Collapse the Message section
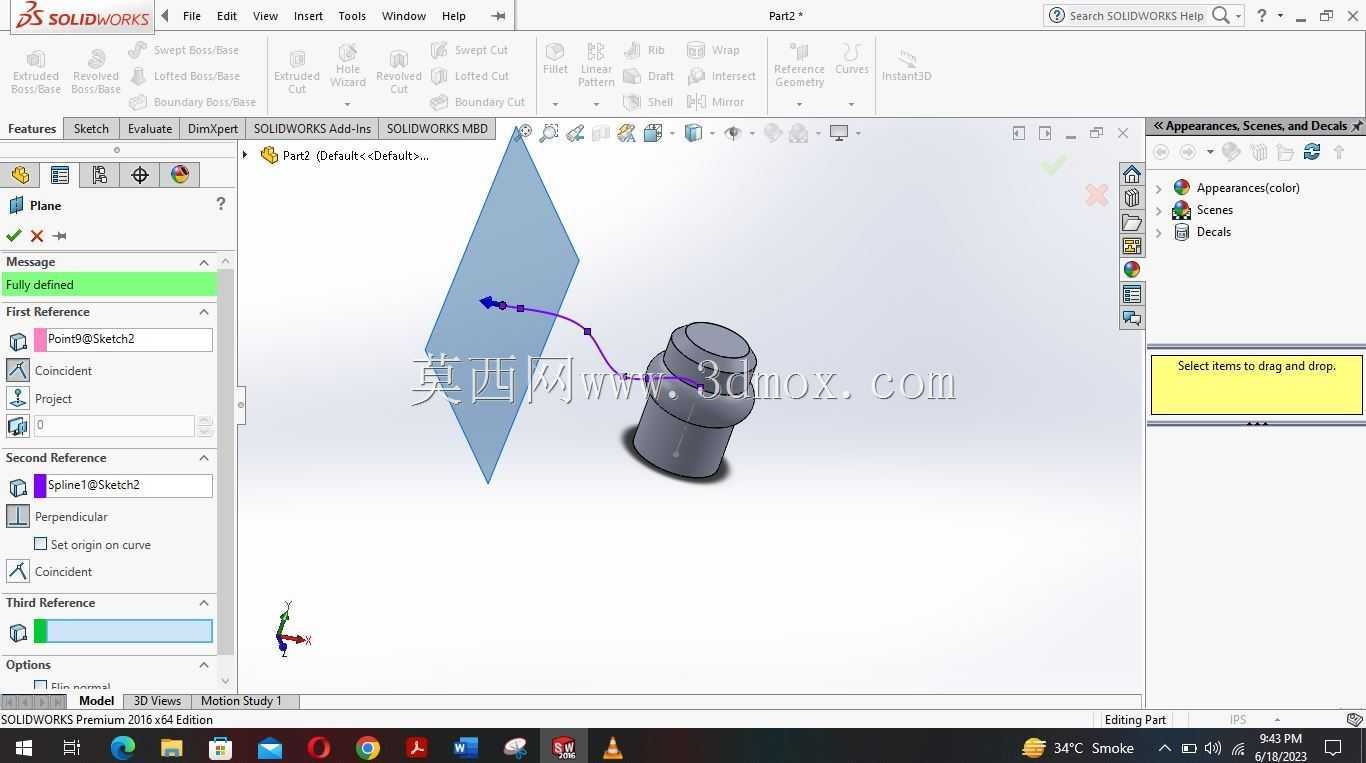1366x763 pixels. coord(204,262)
